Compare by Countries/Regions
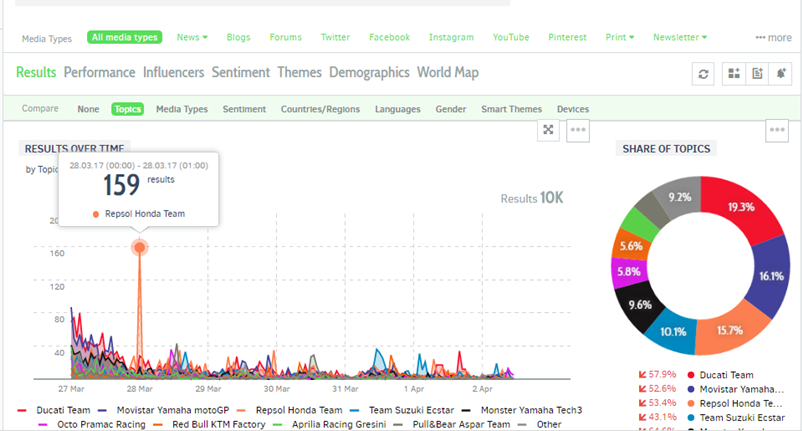The height and width of the screenshot is (431, 802). tap(320, 109)
